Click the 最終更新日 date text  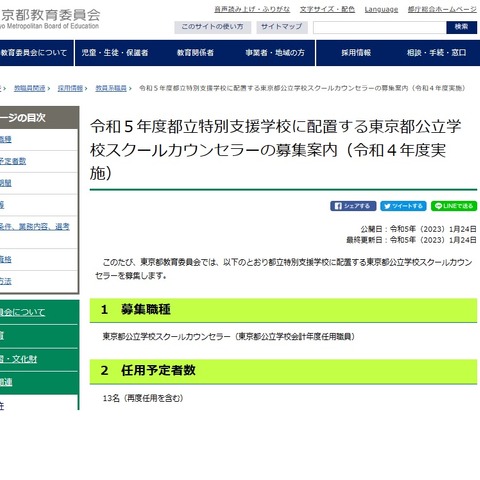pyautogui.click(x=411, y=240)
